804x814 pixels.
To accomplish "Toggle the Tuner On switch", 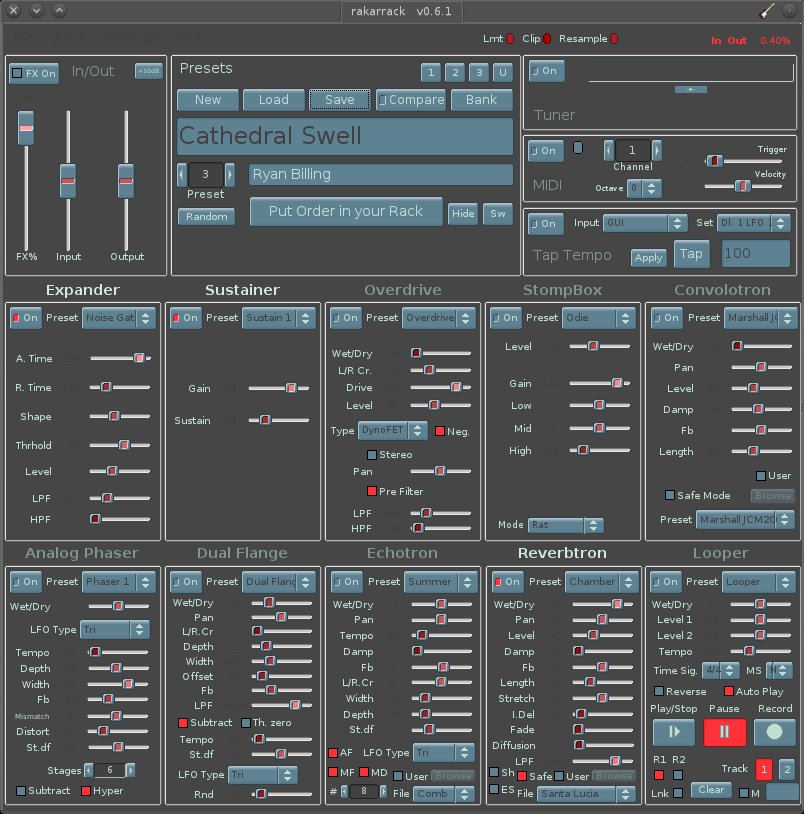I will (x=547, y=72).
